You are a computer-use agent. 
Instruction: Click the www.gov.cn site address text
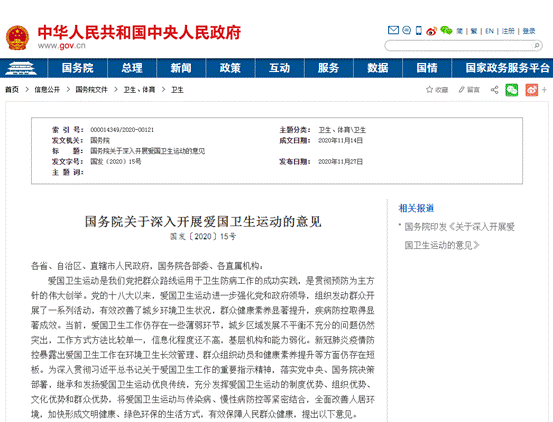pos(62,46)
